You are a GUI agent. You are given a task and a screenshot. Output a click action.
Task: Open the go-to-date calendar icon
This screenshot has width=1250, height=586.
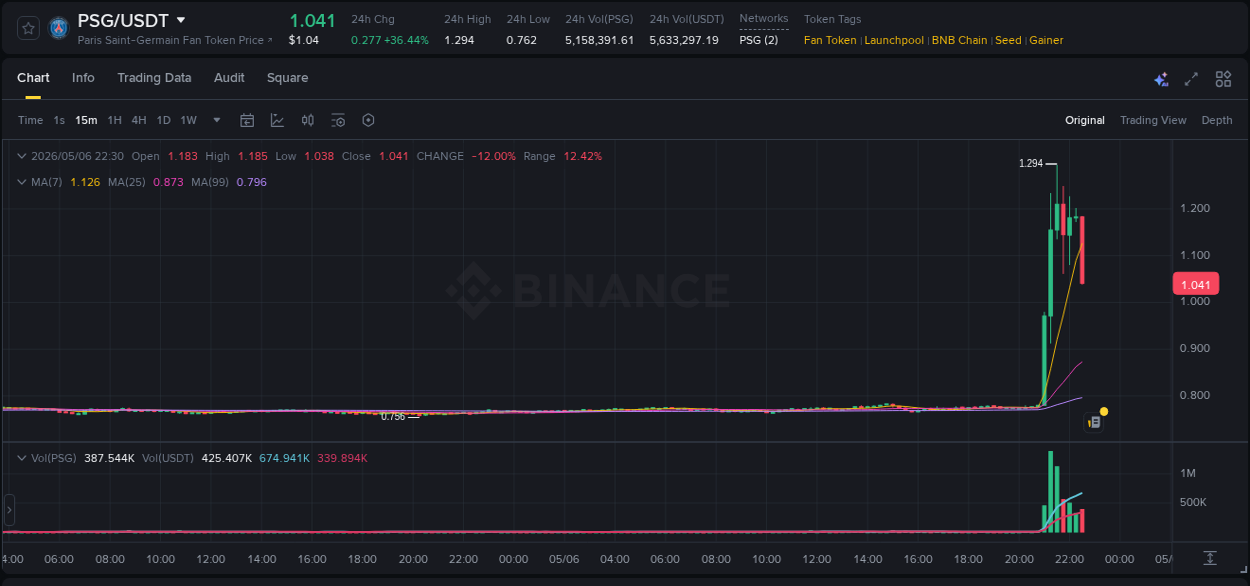click(247, 120)
